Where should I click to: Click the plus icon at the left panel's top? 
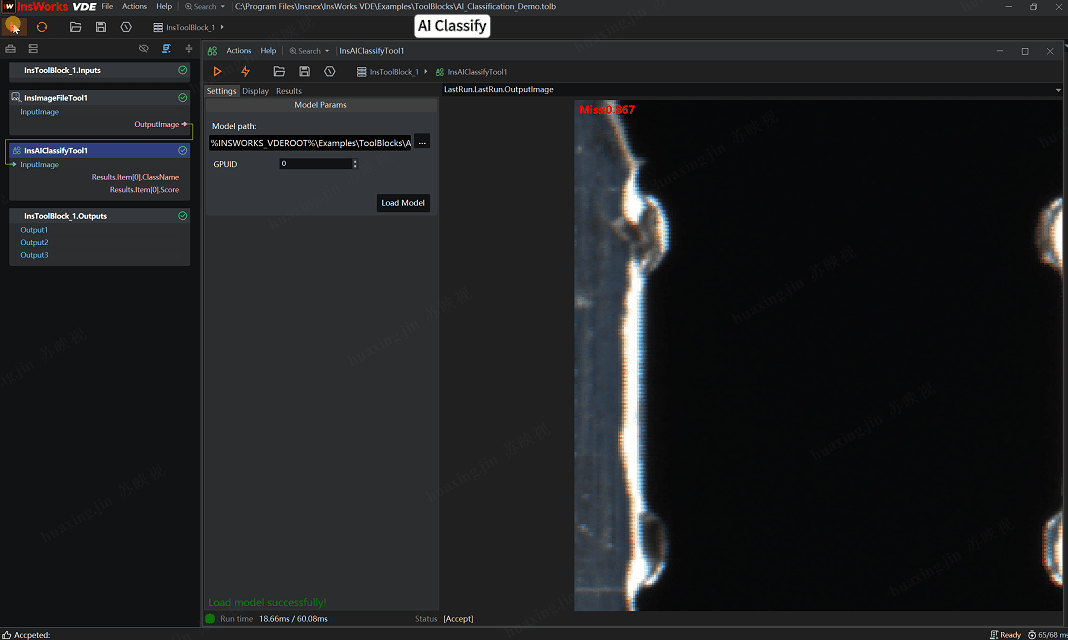point(189,48)
